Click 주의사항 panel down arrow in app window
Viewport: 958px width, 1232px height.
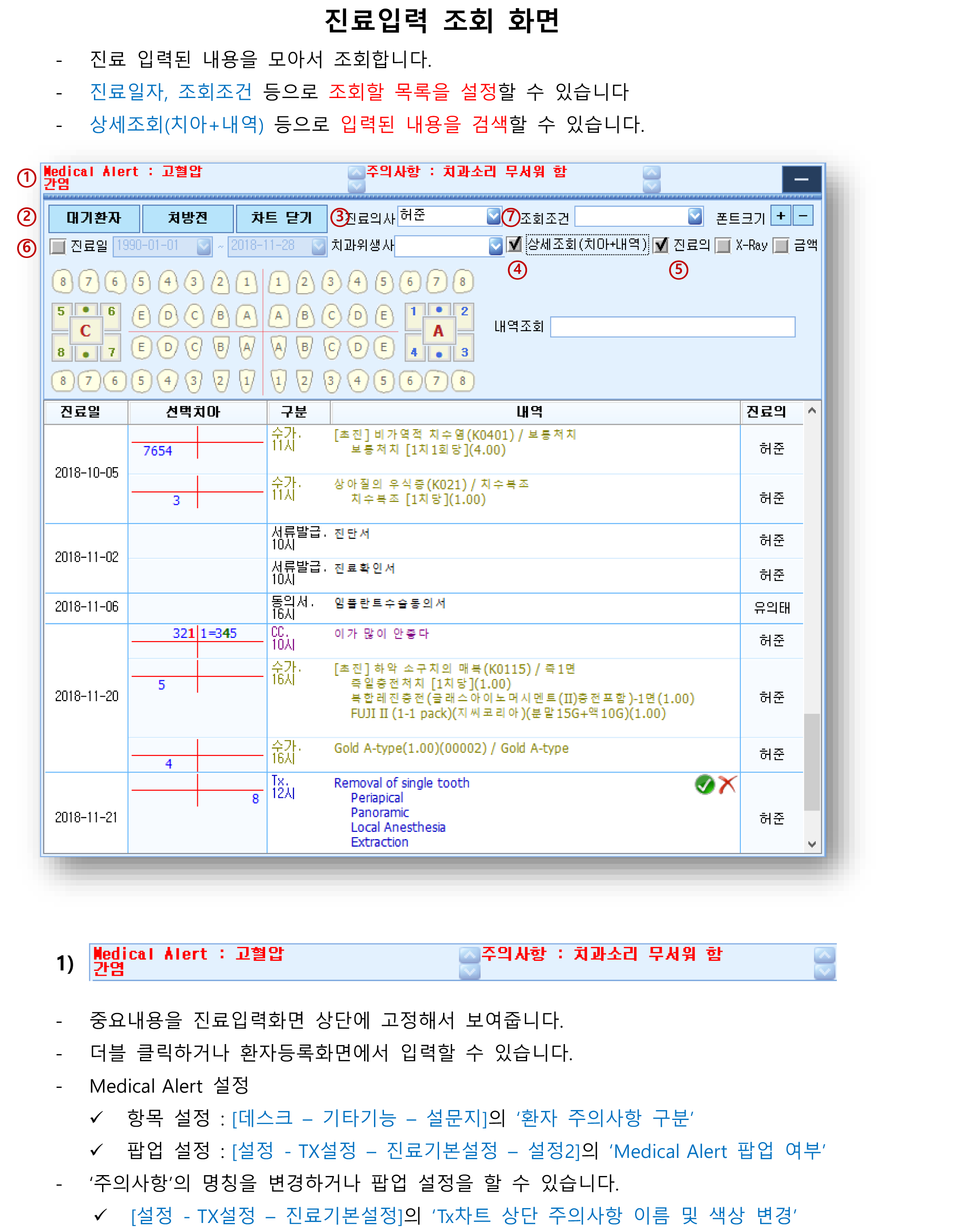tap(651, 186)
